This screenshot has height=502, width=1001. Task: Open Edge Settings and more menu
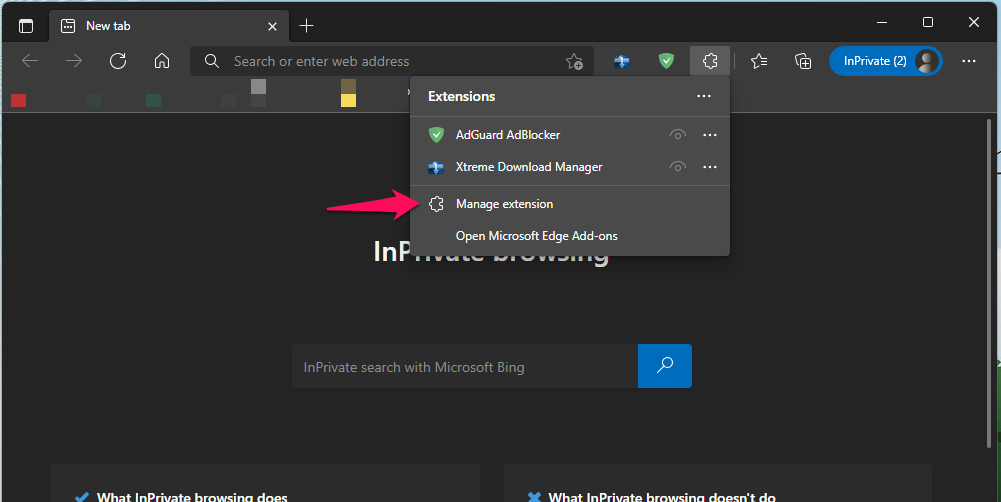coord(968,61)
